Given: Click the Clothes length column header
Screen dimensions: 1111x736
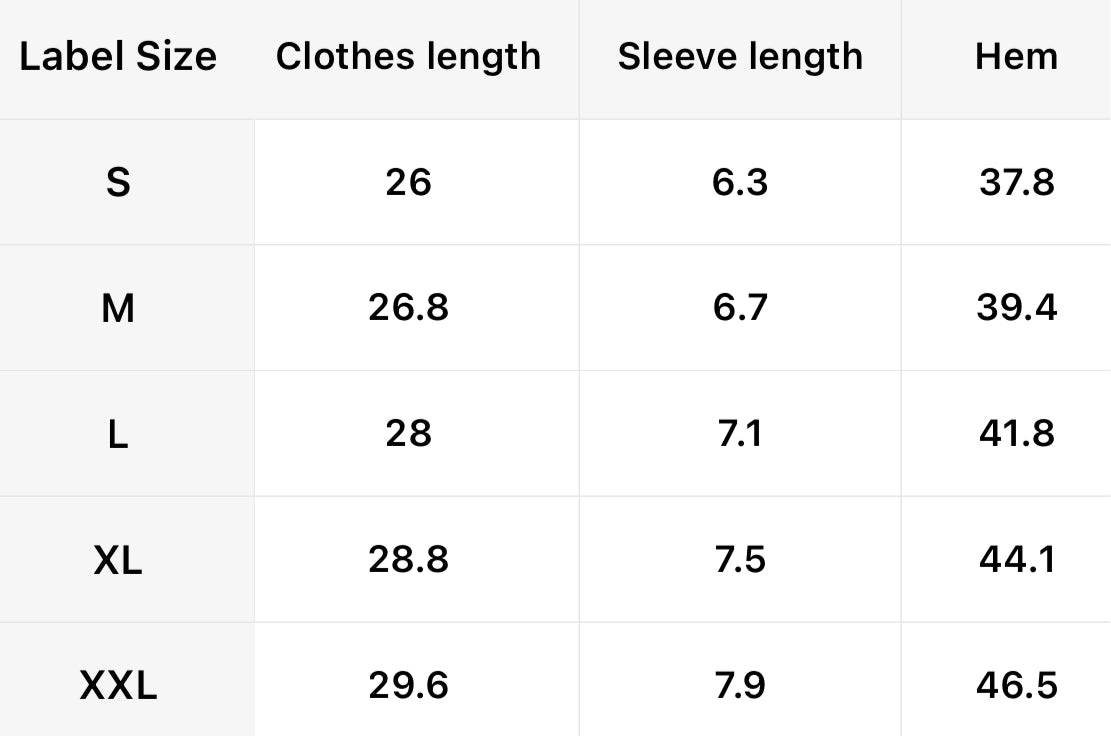Looking at the screenshot, I should point(408,57).
